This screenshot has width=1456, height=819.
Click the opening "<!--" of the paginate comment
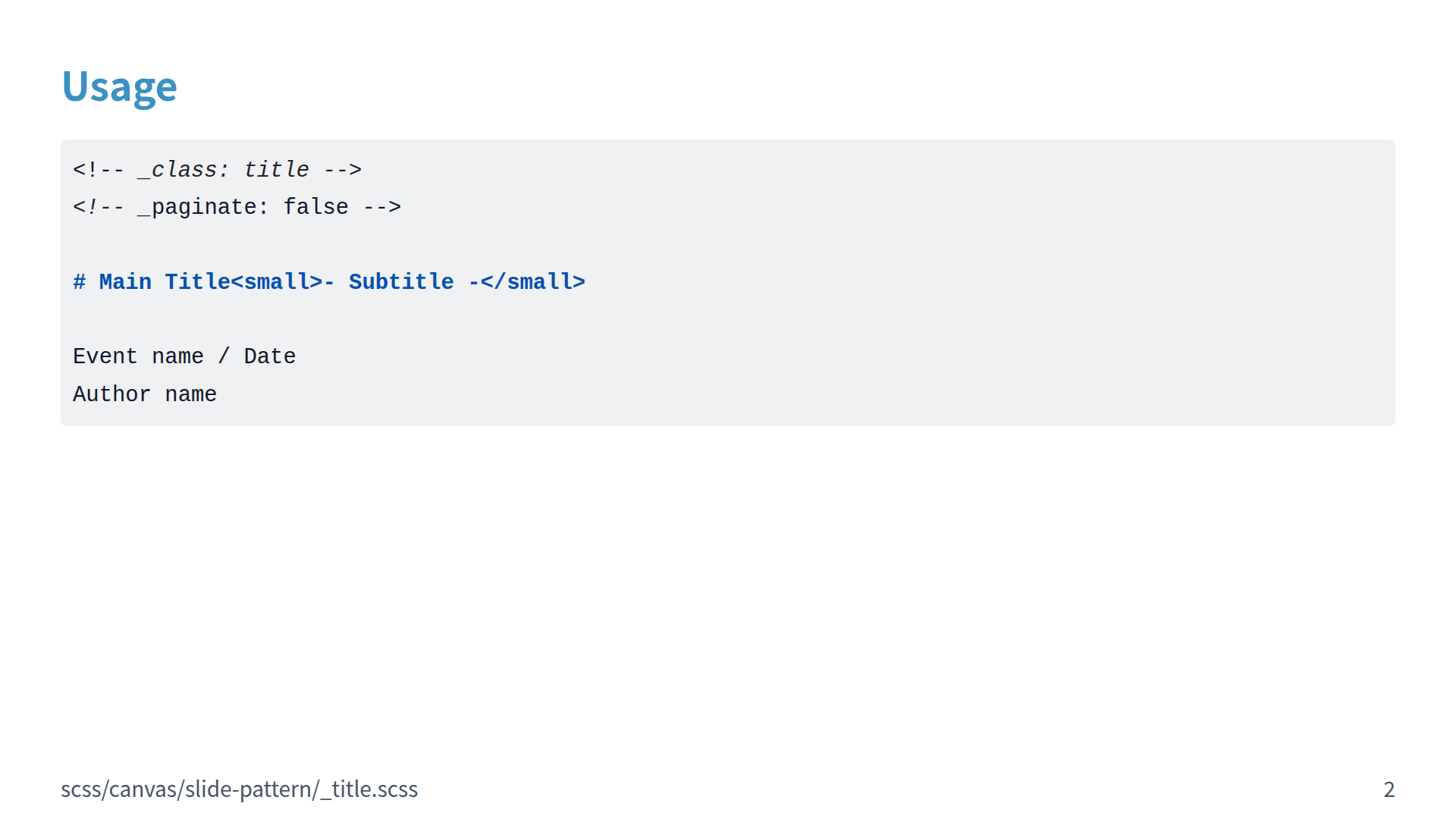point(98,207)
